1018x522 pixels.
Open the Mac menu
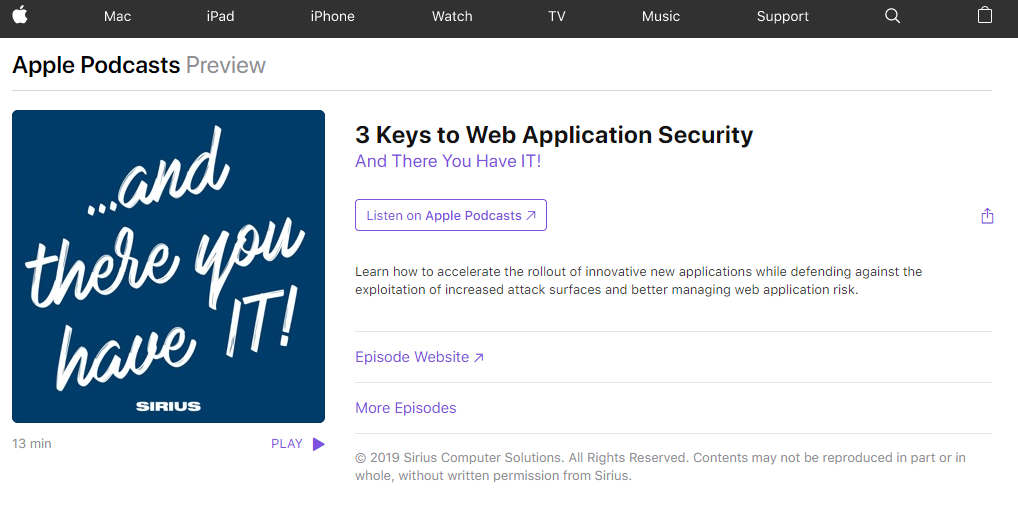click(118, 16)
